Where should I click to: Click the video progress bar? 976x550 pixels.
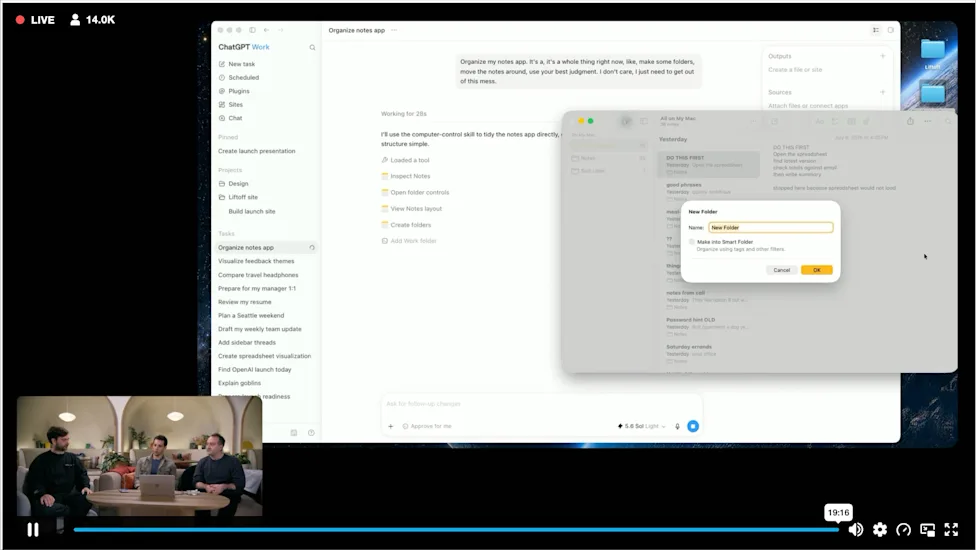(456, 530)
